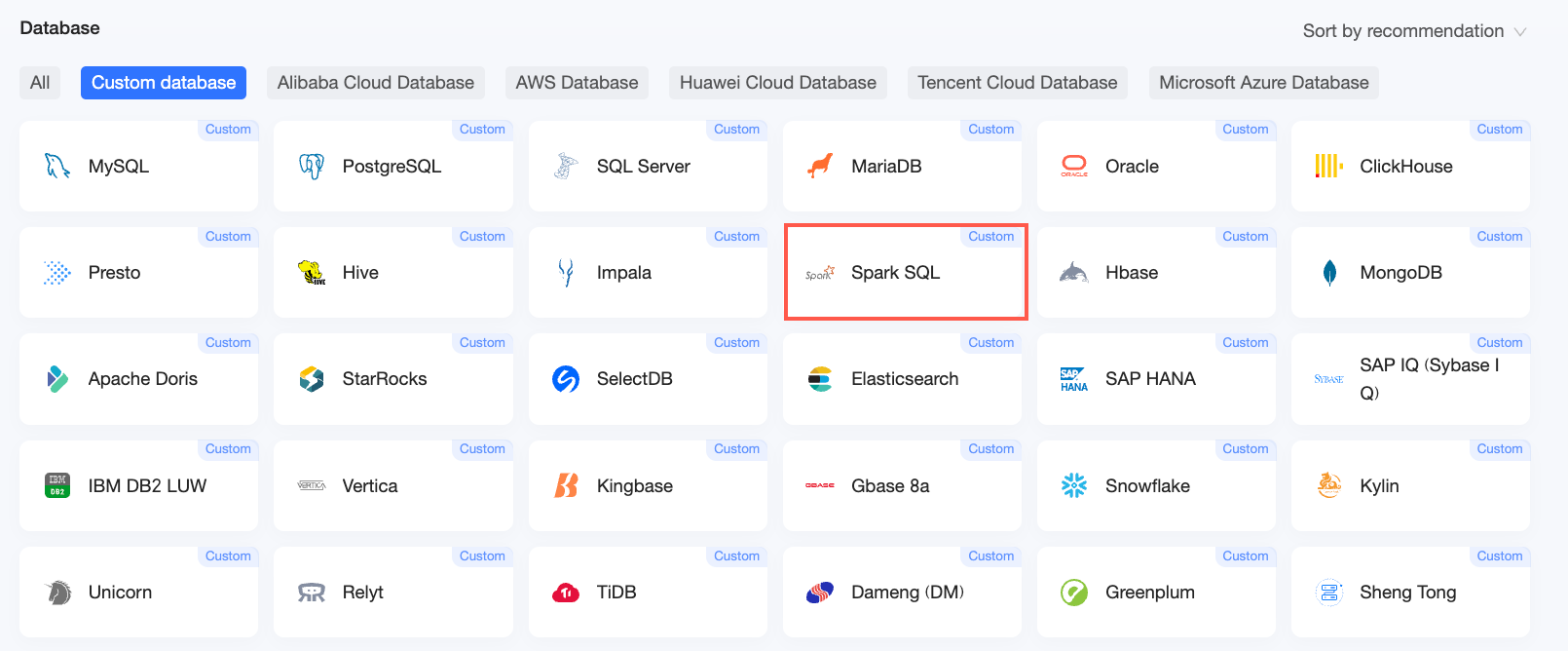The image size is (1568, 651).
Task: Click the Sybase logo icon
Action: pos(1328,379)
